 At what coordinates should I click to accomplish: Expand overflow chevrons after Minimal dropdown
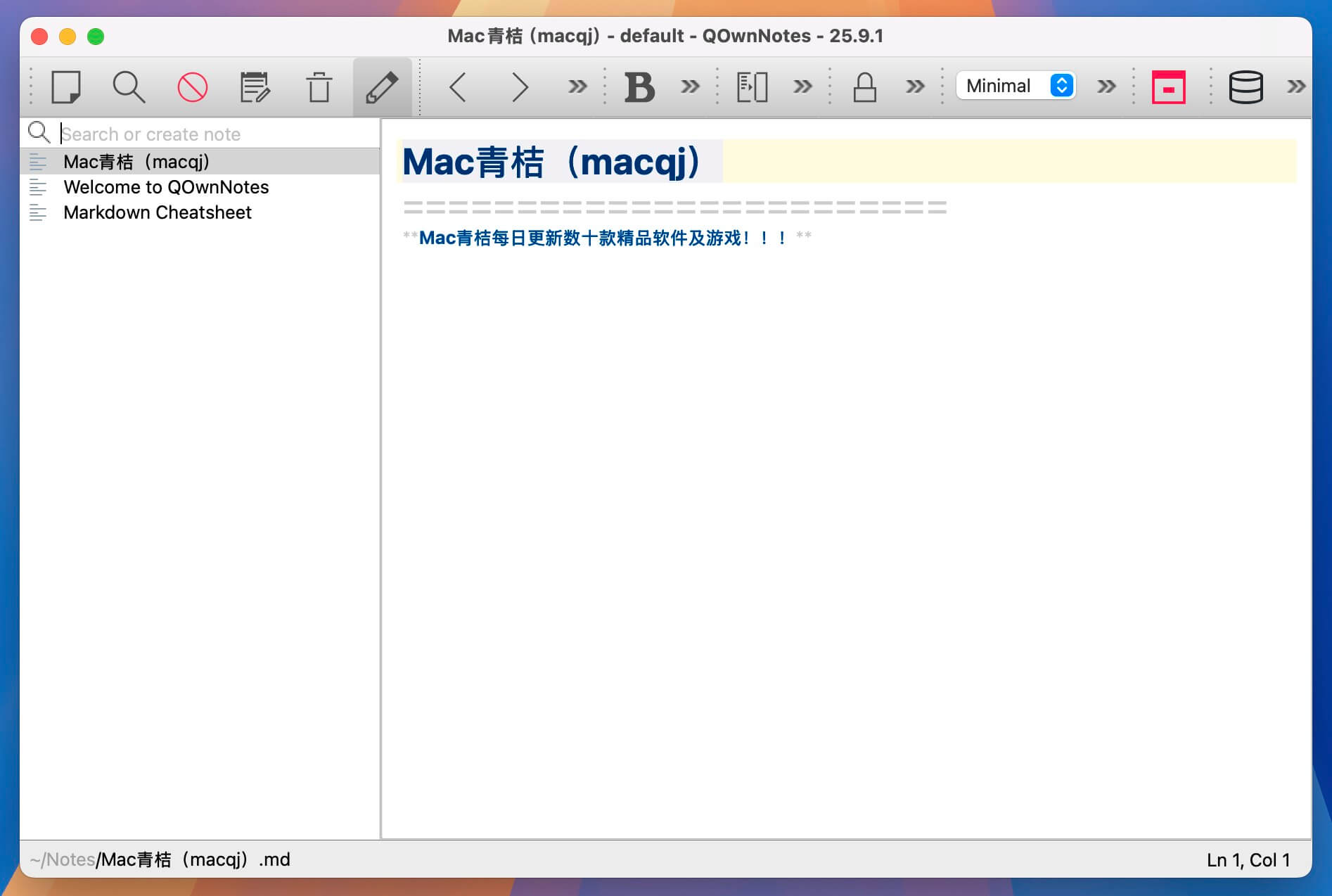(1106, 87)
